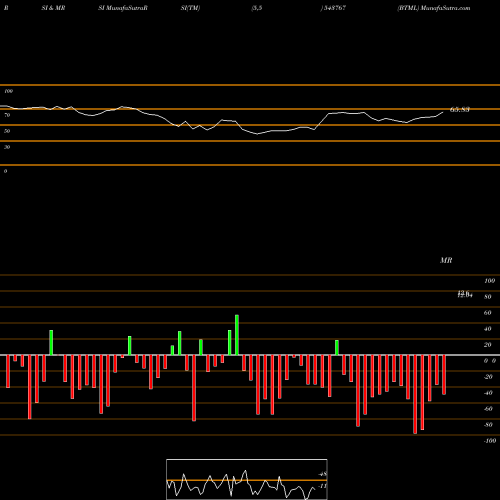The width and height of the screenshot is (500, 500).
Task: Click the '(5,5' parameter text in header
Action: click(x=257, y=8)
